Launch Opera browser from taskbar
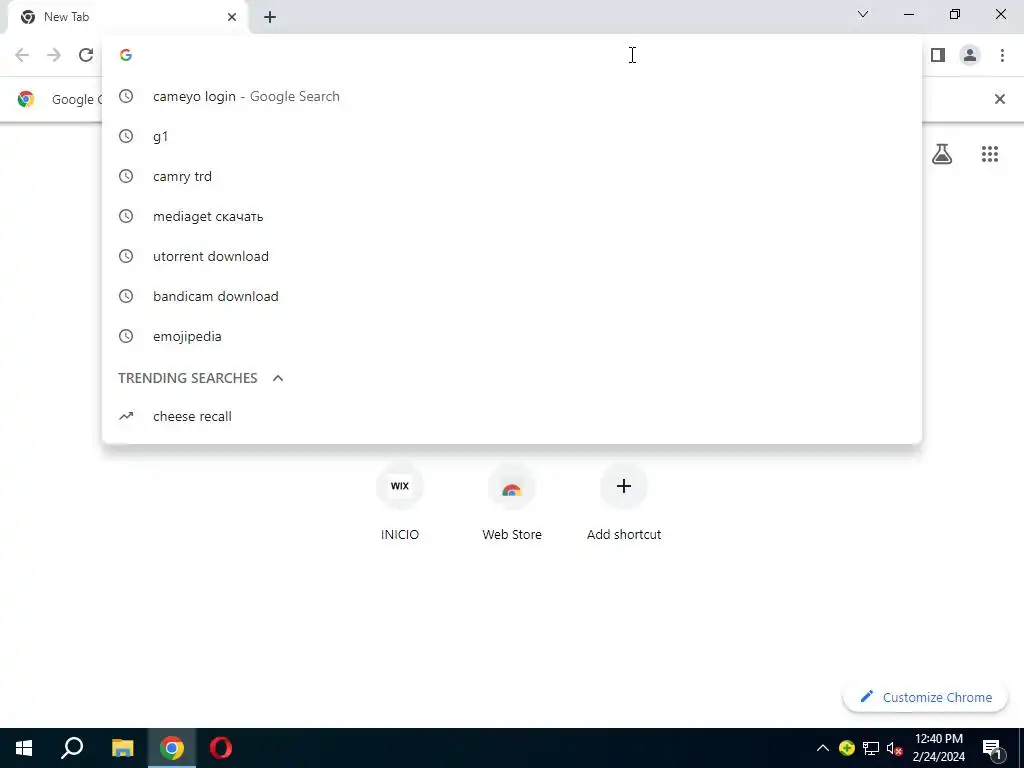 tap(221, 748)
